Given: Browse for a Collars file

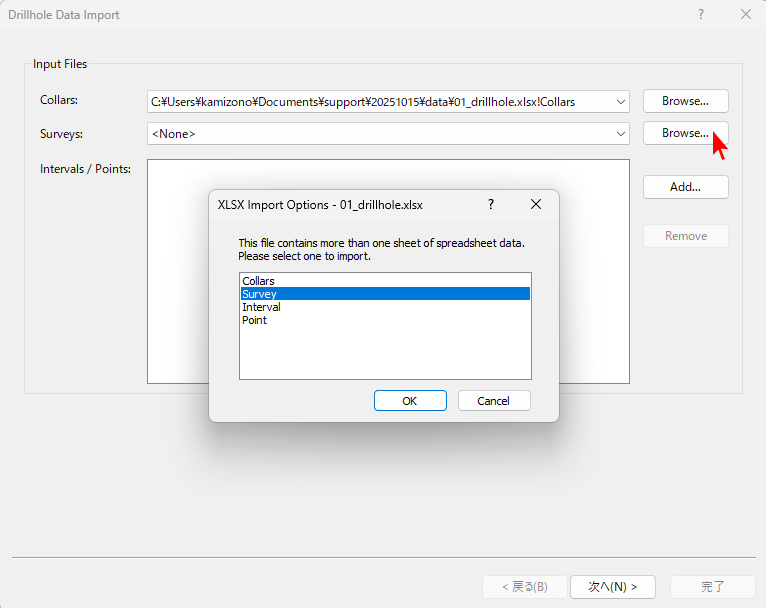Looking at the screenshot, I should point(685,101).
